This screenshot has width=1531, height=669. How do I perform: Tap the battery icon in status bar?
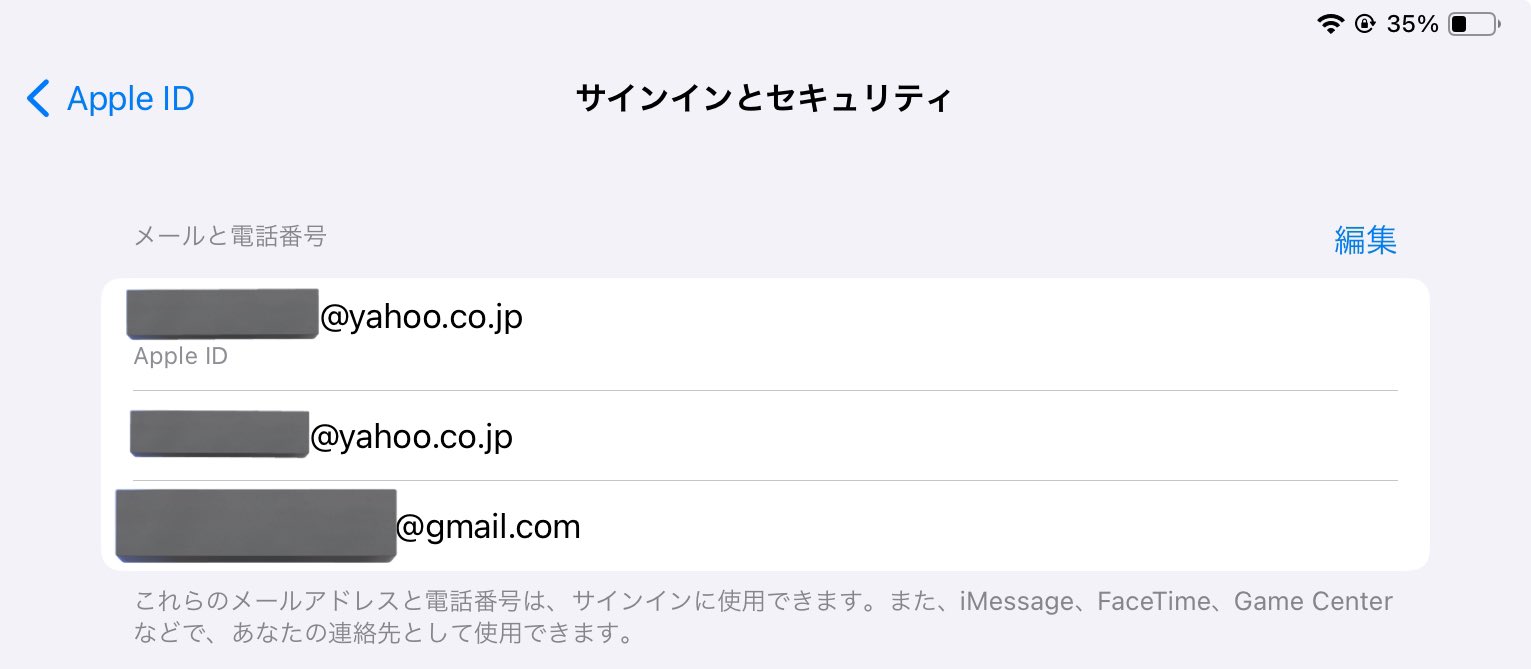tap(1474, 24)
